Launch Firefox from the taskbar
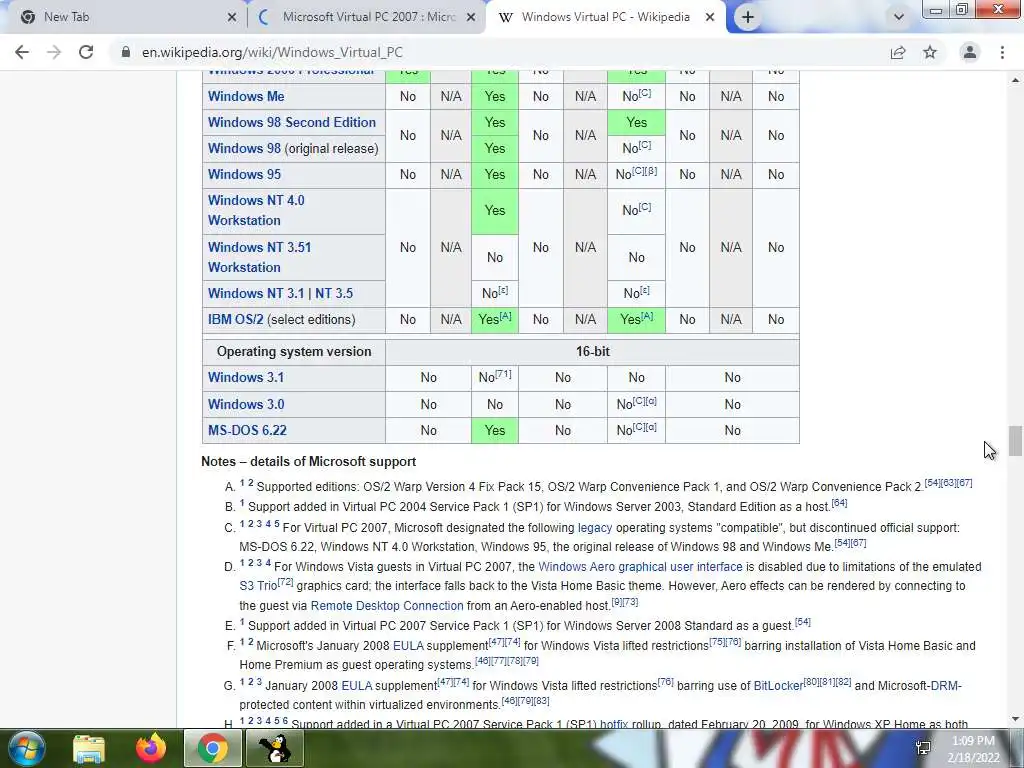The height and width of the screenshot is (768, 1024). click(151, 748)
